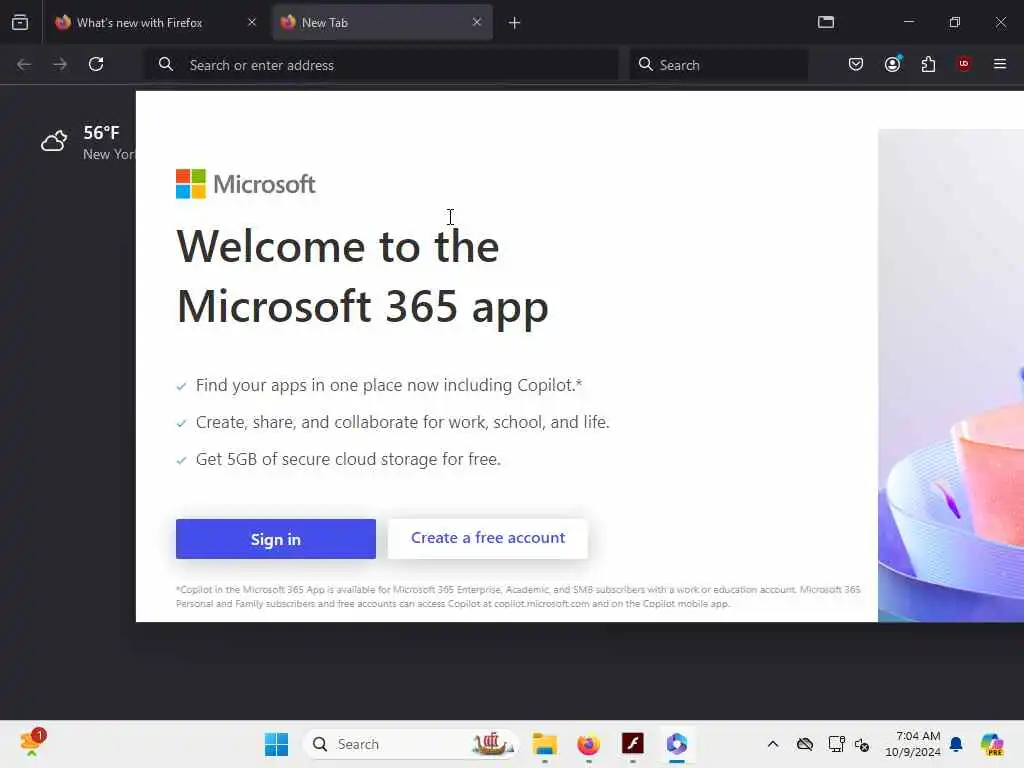
Task: Click the OneDrive cloud tray icon
Action: tap(805, 744)
